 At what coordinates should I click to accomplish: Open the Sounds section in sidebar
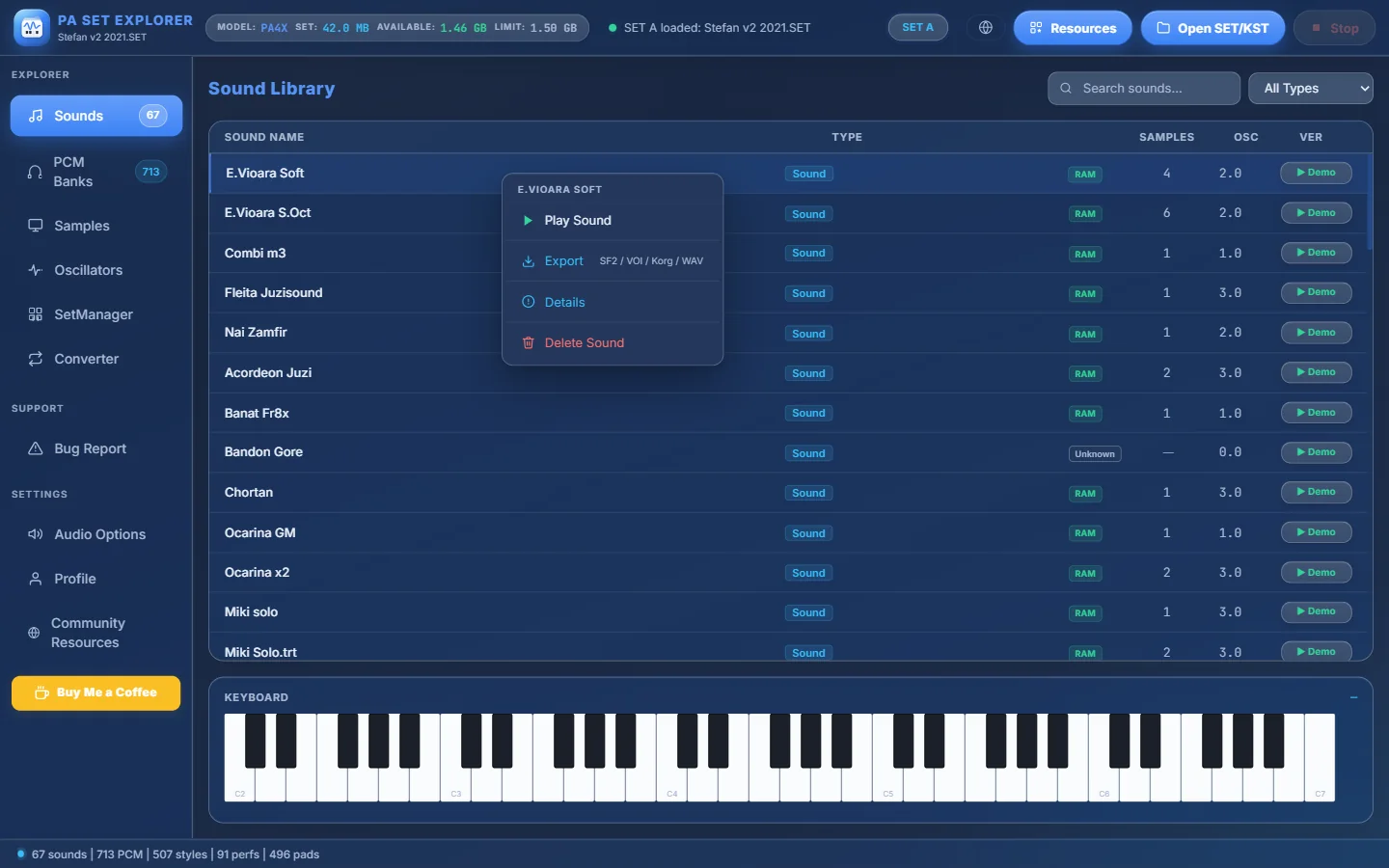(96, 116)
